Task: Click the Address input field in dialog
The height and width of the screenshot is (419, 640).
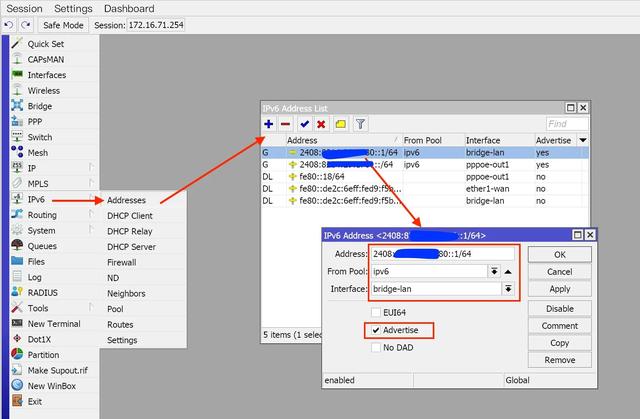Action: pos(443,254)
